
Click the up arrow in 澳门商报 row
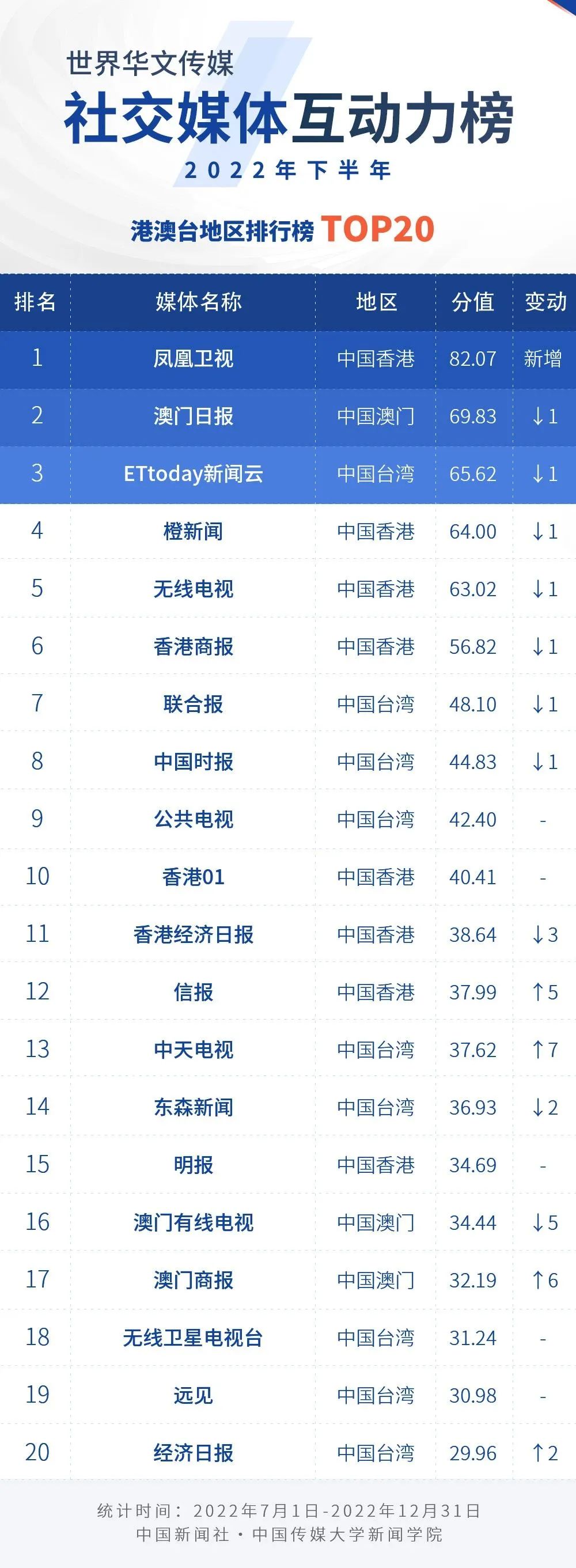[537, 1280]
